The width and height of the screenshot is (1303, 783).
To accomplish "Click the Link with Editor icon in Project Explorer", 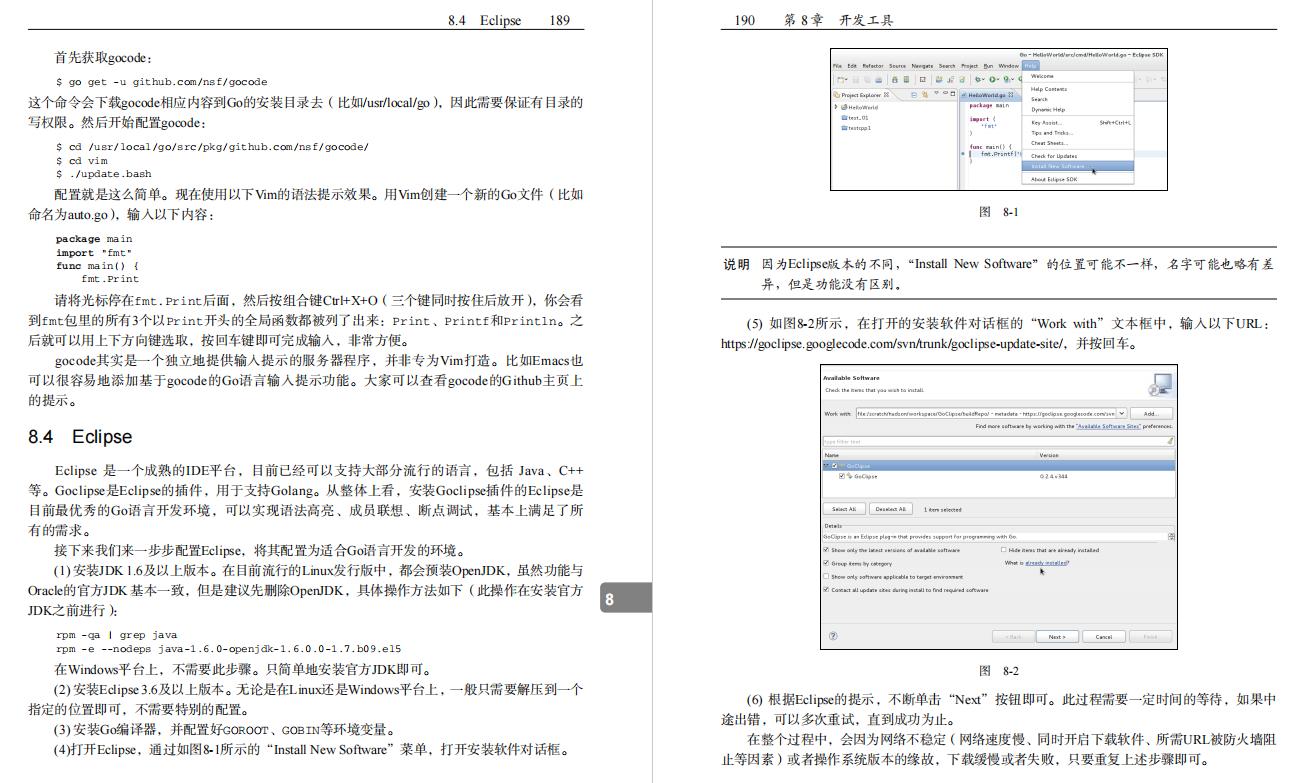I will tap(925, 94).
